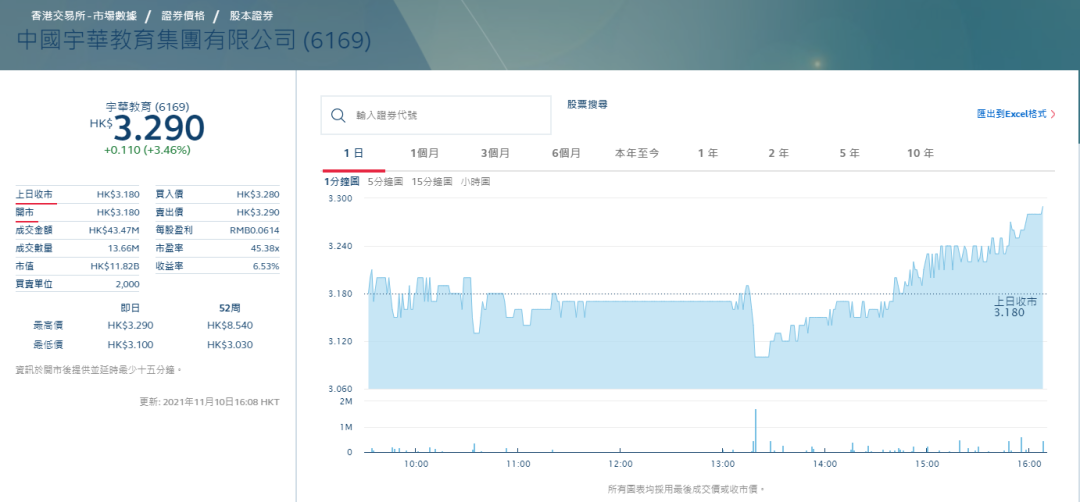The image size is (1080, 502).
Task: Select the 10年 time range tab
Action: [x=921, y=154]
